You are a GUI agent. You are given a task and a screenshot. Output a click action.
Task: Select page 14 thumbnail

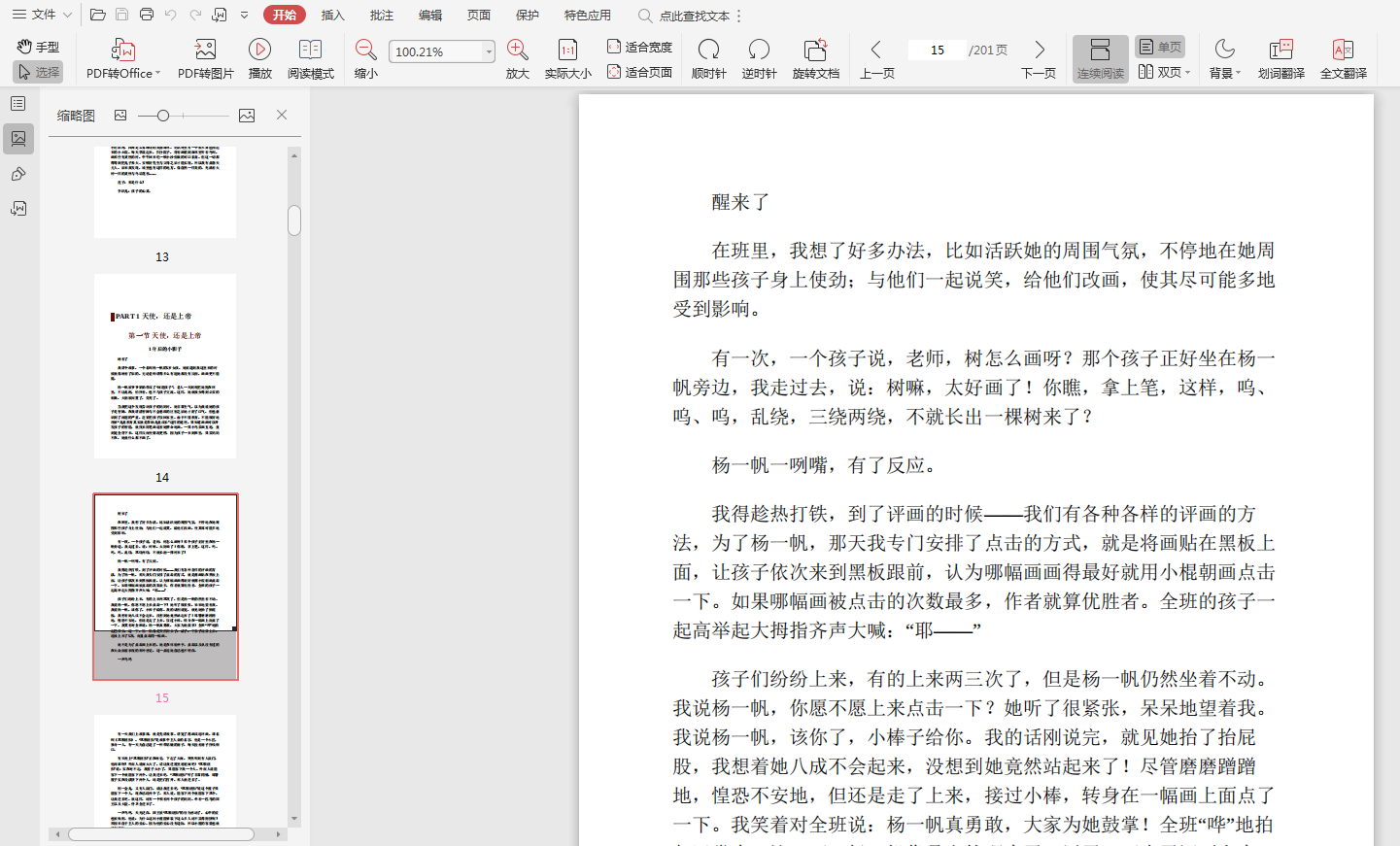[164, 366]
